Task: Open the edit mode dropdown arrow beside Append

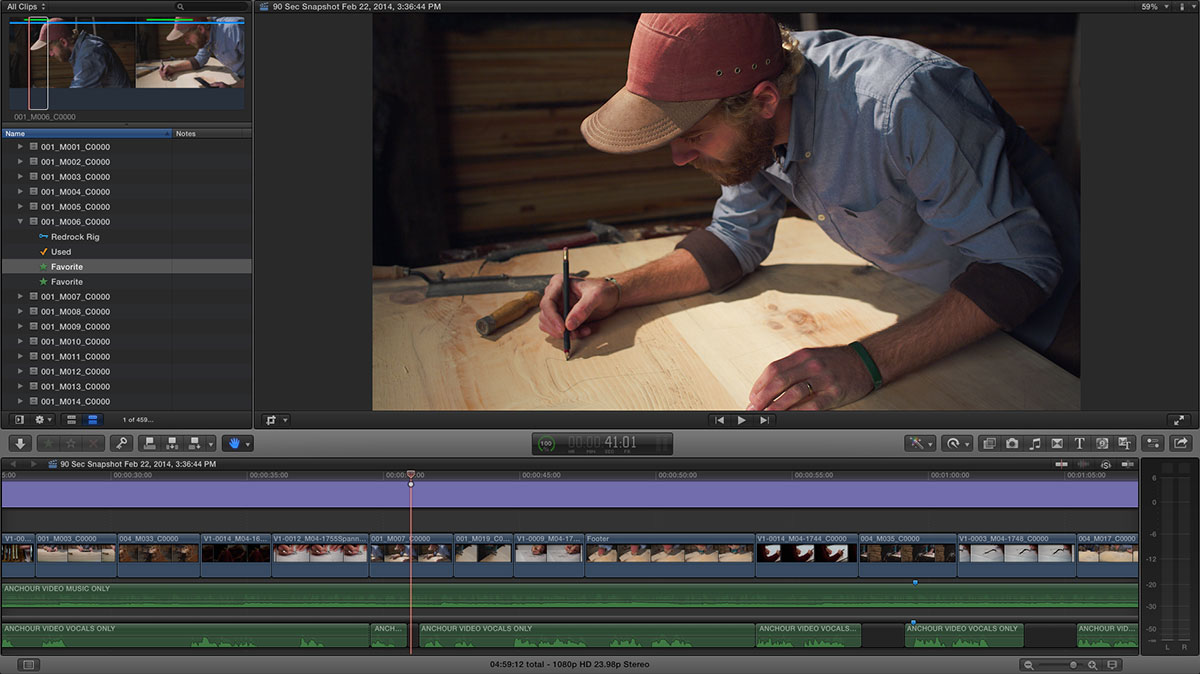Action: pos(210,444)
